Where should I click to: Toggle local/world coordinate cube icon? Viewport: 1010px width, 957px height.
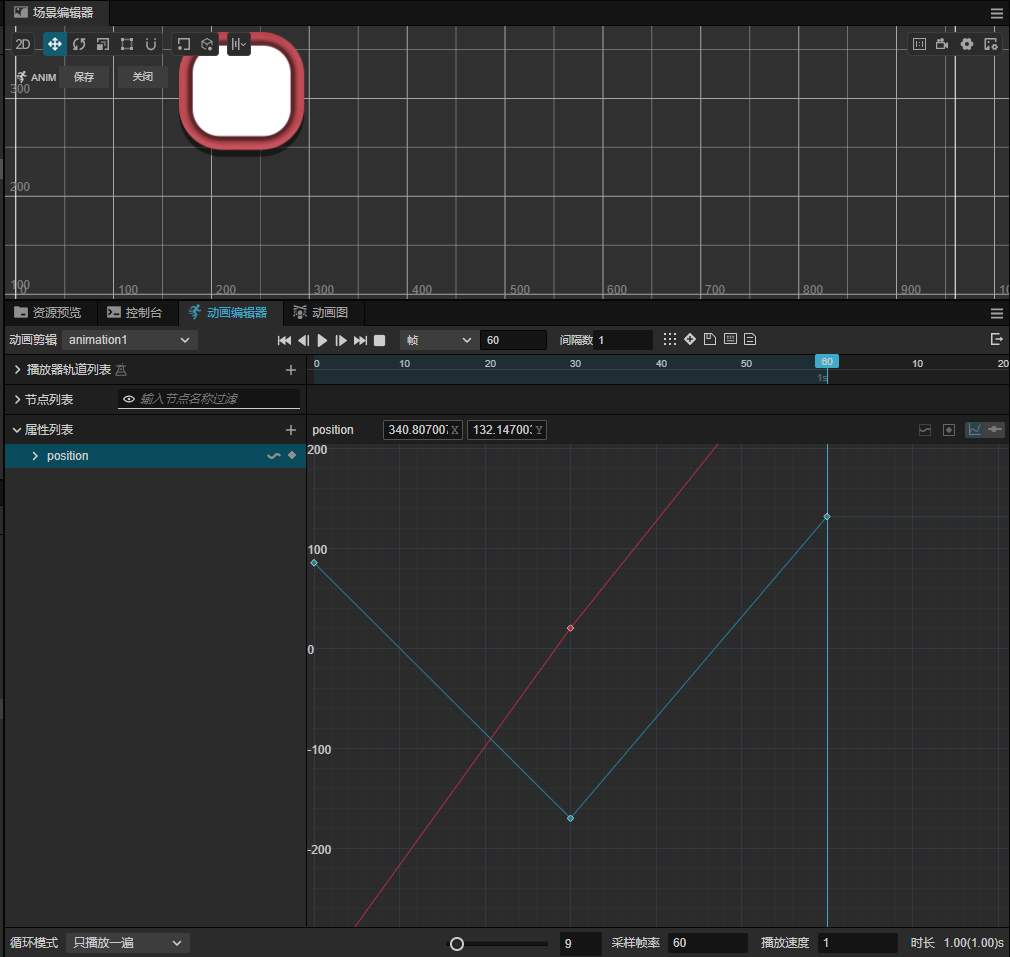pyautogui.click(x=207, y=44)
